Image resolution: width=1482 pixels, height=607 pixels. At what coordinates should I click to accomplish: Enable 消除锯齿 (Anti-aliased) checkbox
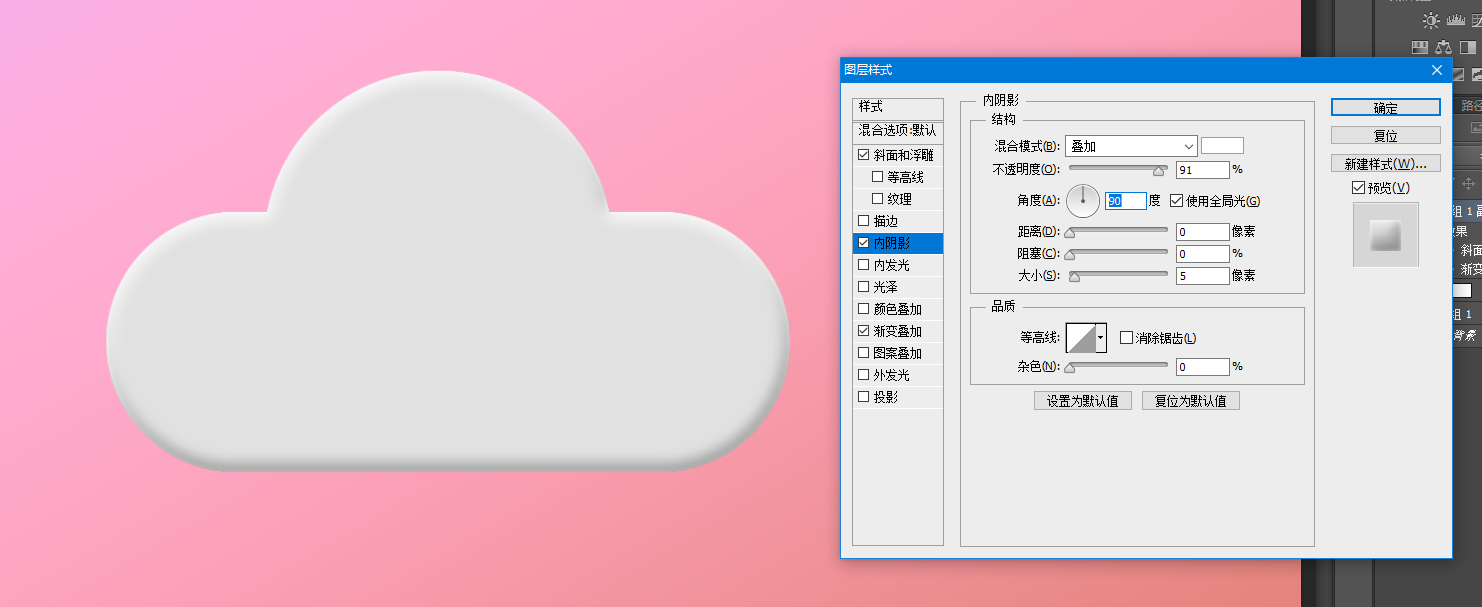1126,338
